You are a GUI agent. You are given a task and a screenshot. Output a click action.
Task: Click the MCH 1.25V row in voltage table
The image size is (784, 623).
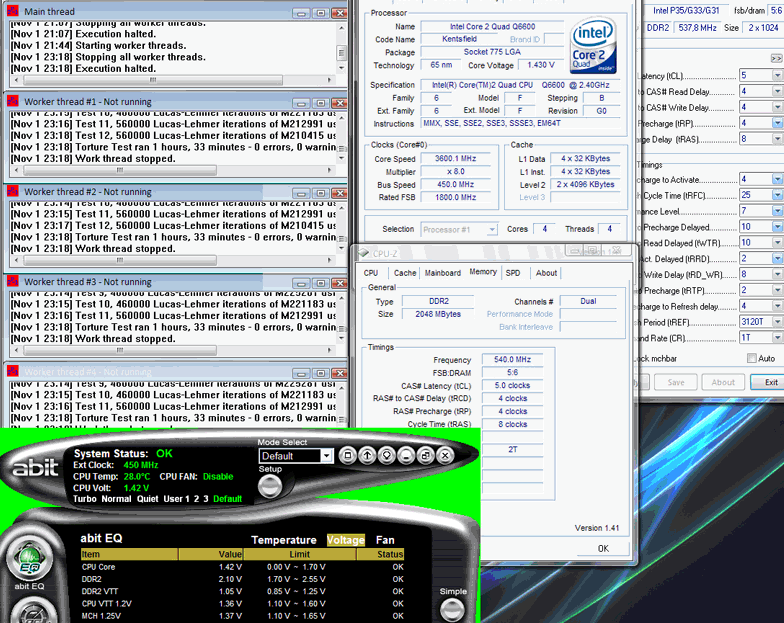point(242,616)
